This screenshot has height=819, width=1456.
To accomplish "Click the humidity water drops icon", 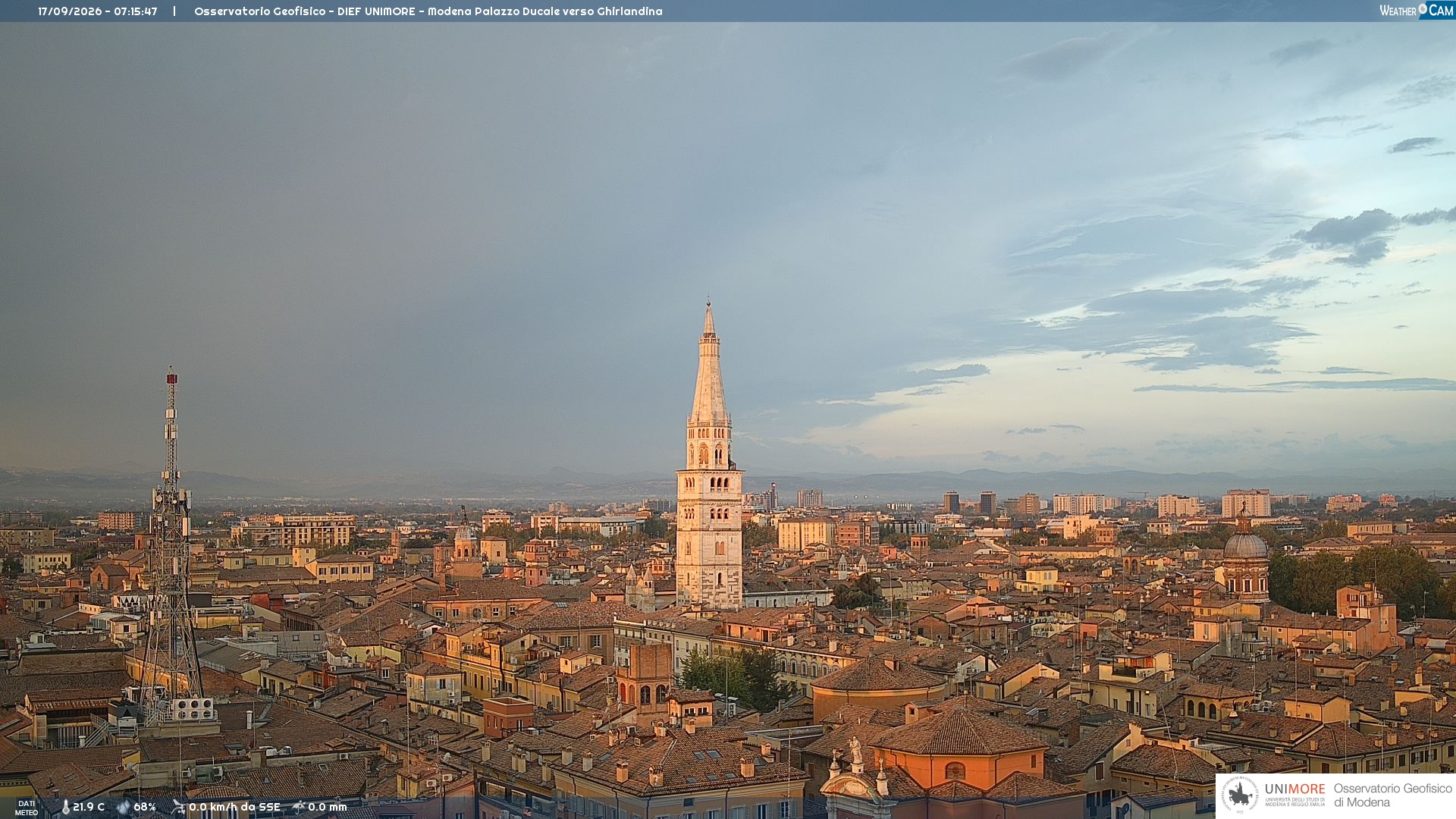I will point(124,808).
